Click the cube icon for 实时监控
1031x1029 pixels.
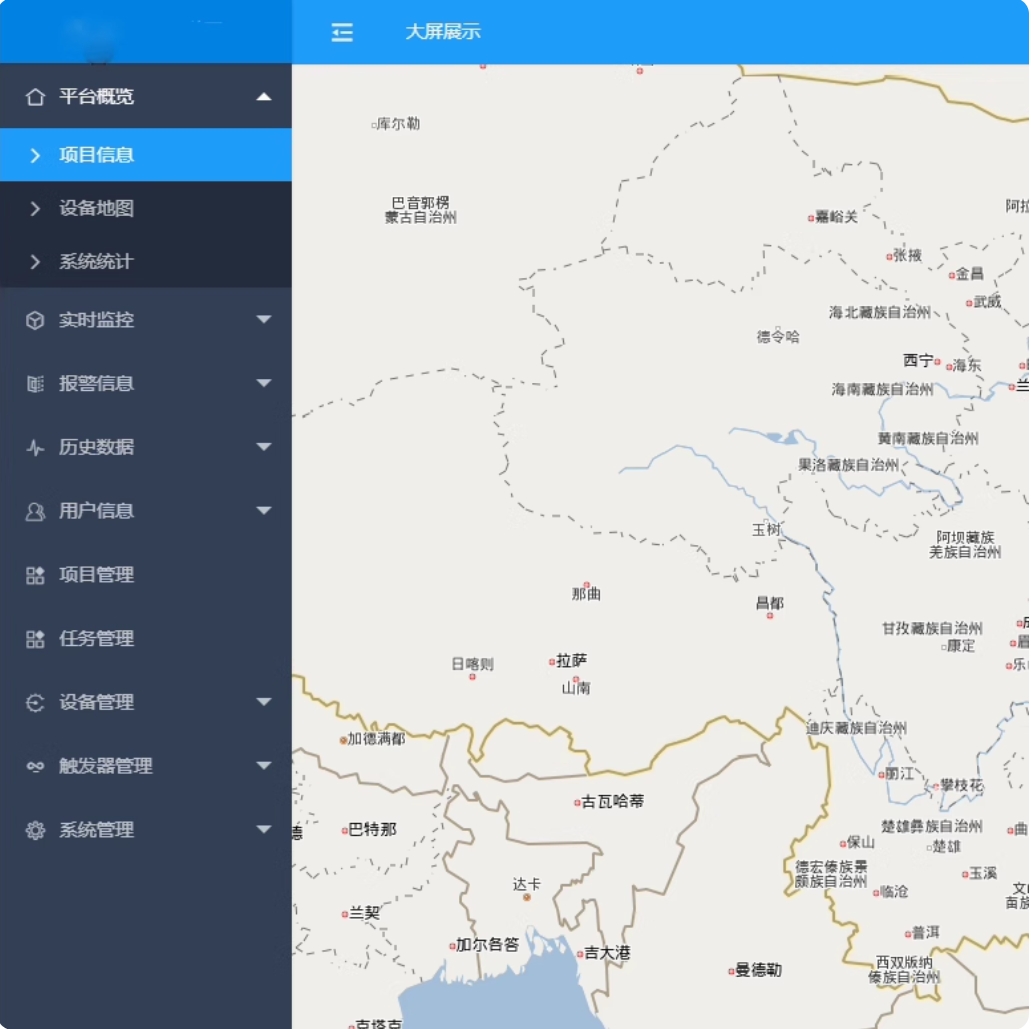(x=35, y=320)
